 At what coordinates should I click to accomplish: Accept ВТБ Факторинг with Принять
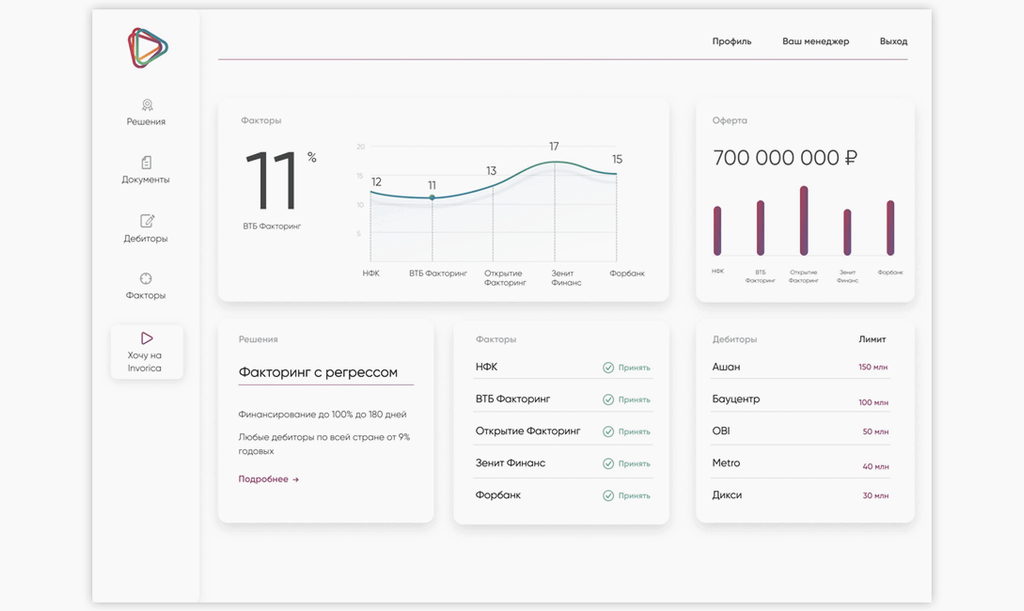634,400
